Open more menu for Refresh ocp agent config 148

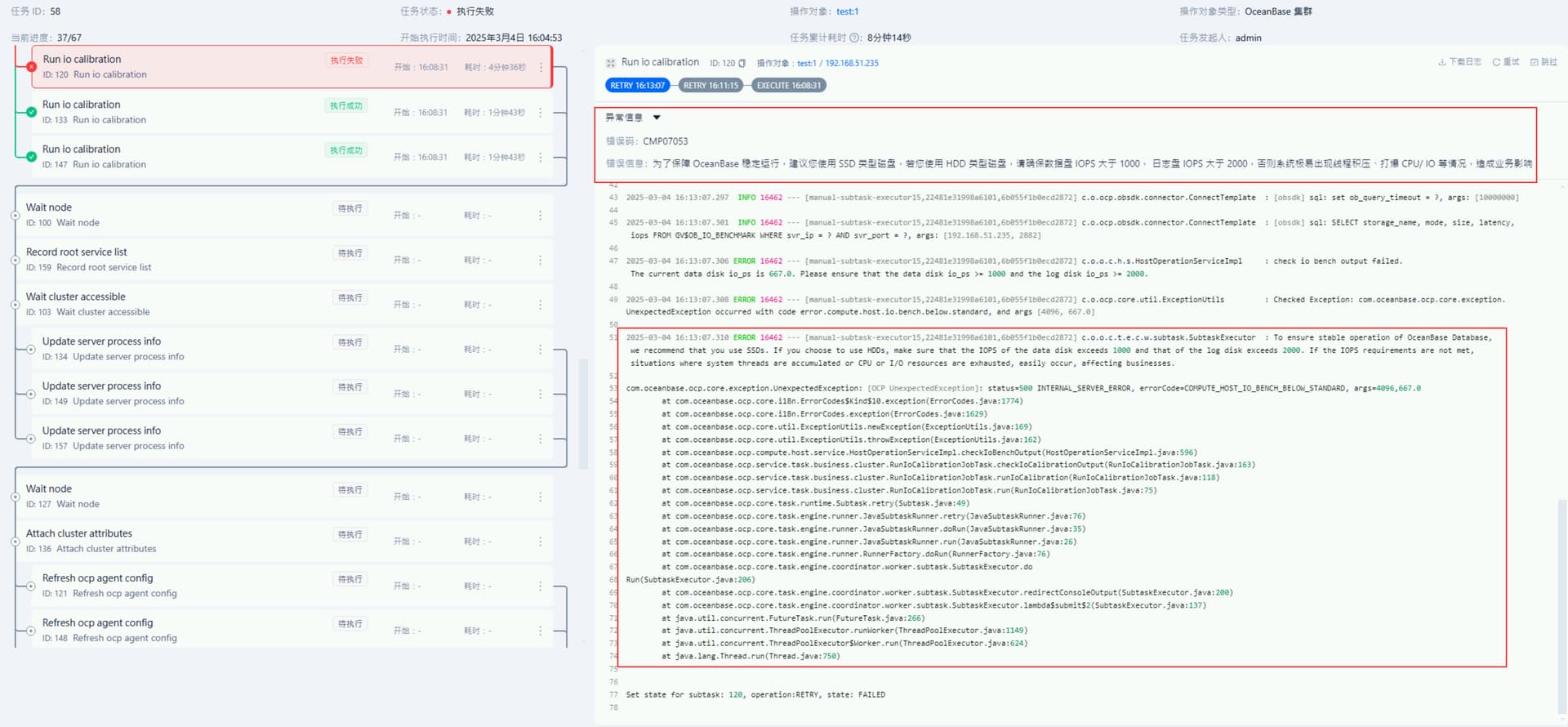pos(540,631)
